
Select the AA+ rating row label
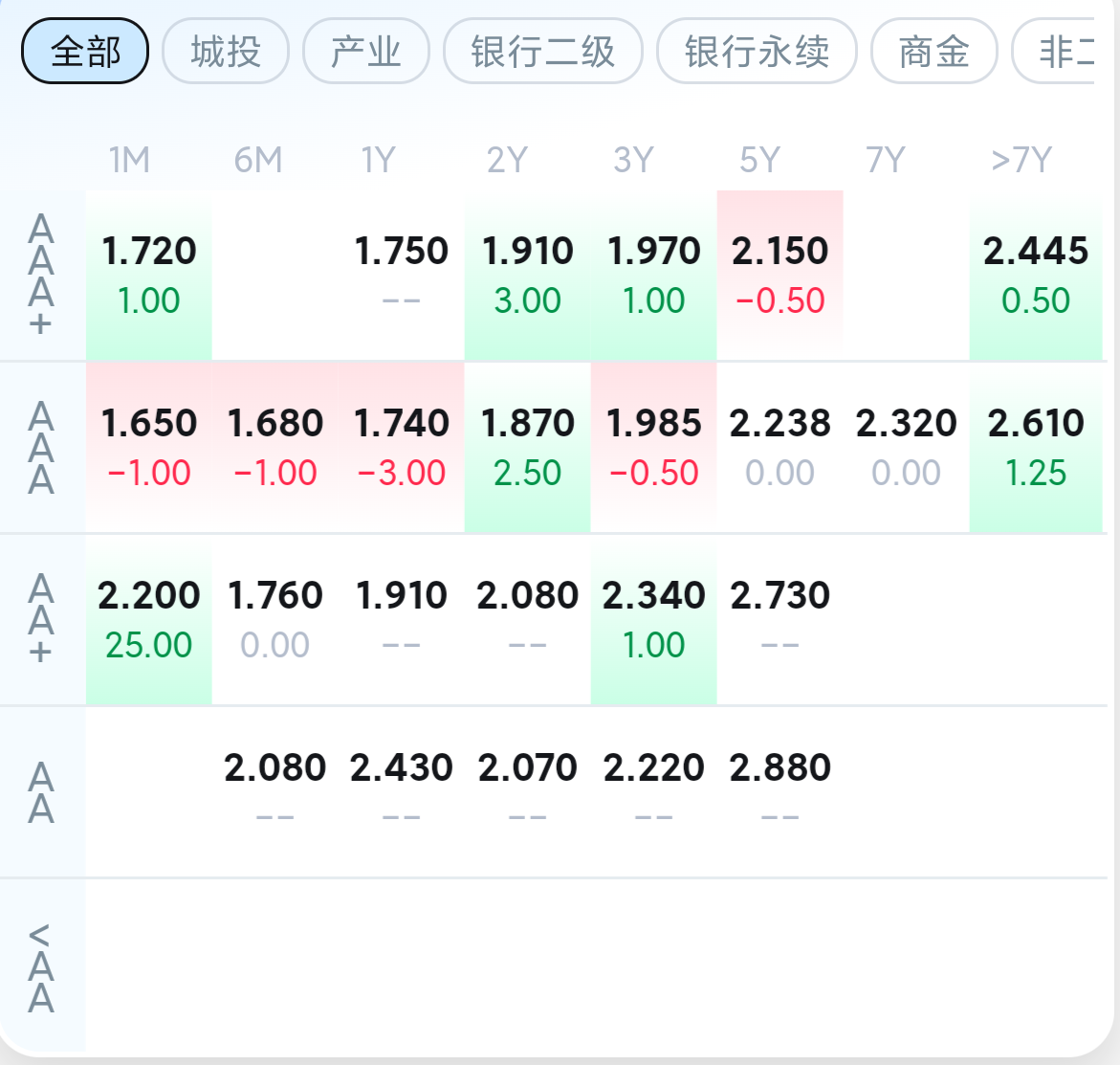coord(41,619)
